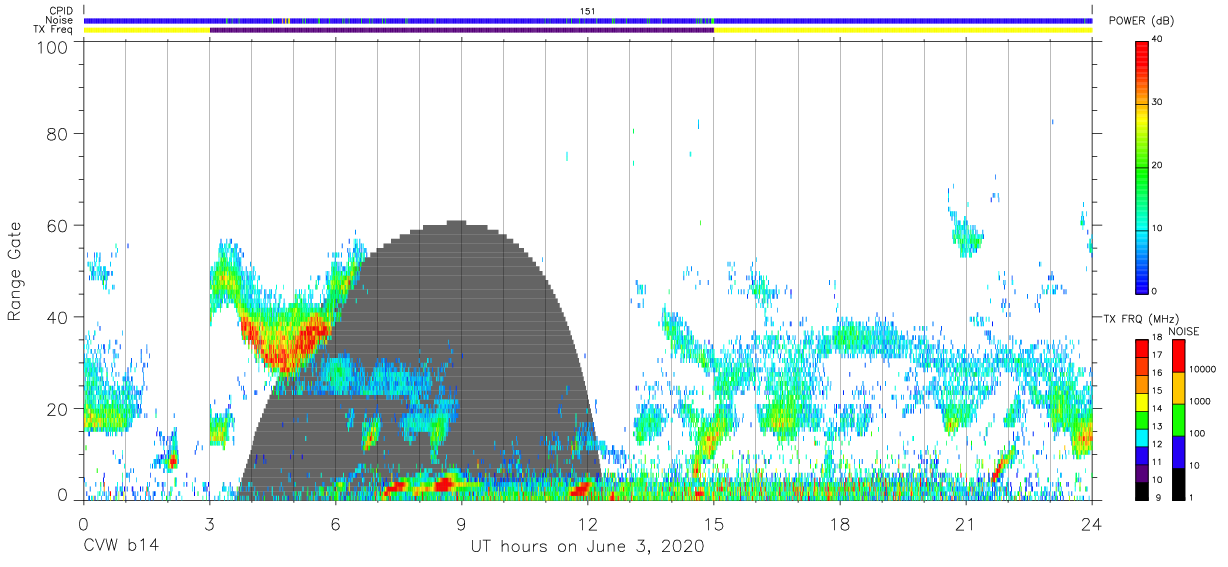The width and height of the screenshot is (1228, 567).
Task: Click the y-axis tick label "40"
Action: point(58,318)
